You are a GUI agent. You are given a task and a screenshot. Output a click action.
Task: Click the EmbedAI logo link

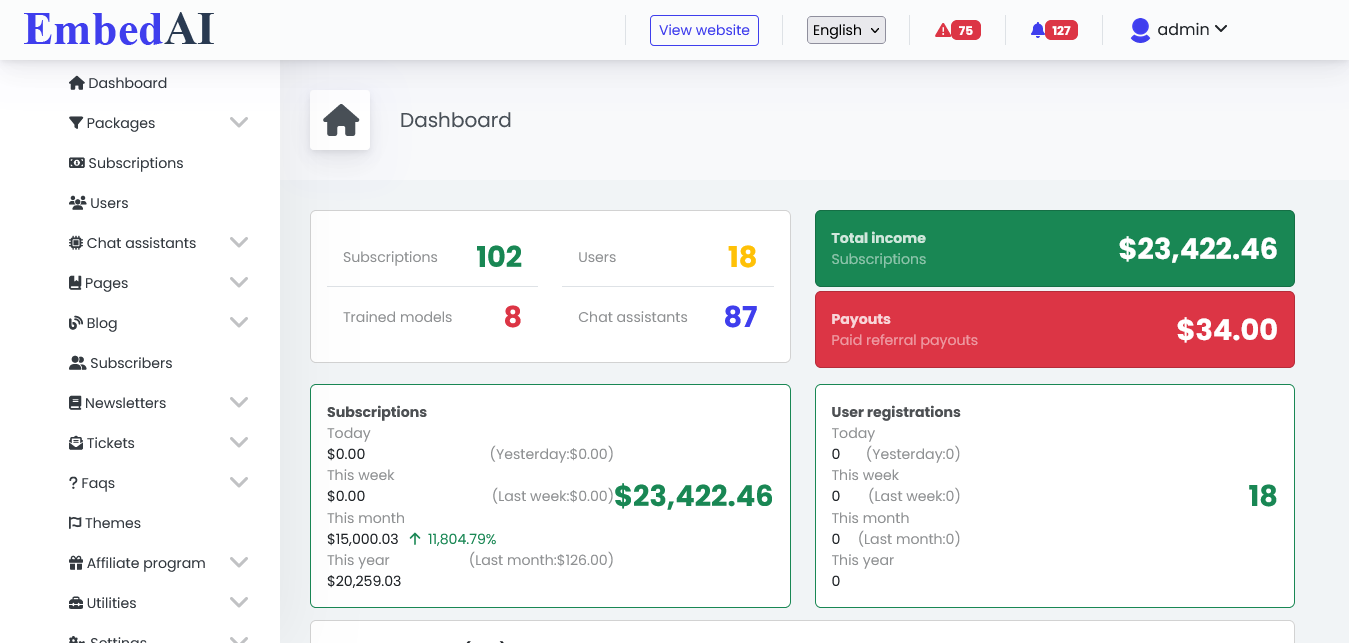pos(119,29)
